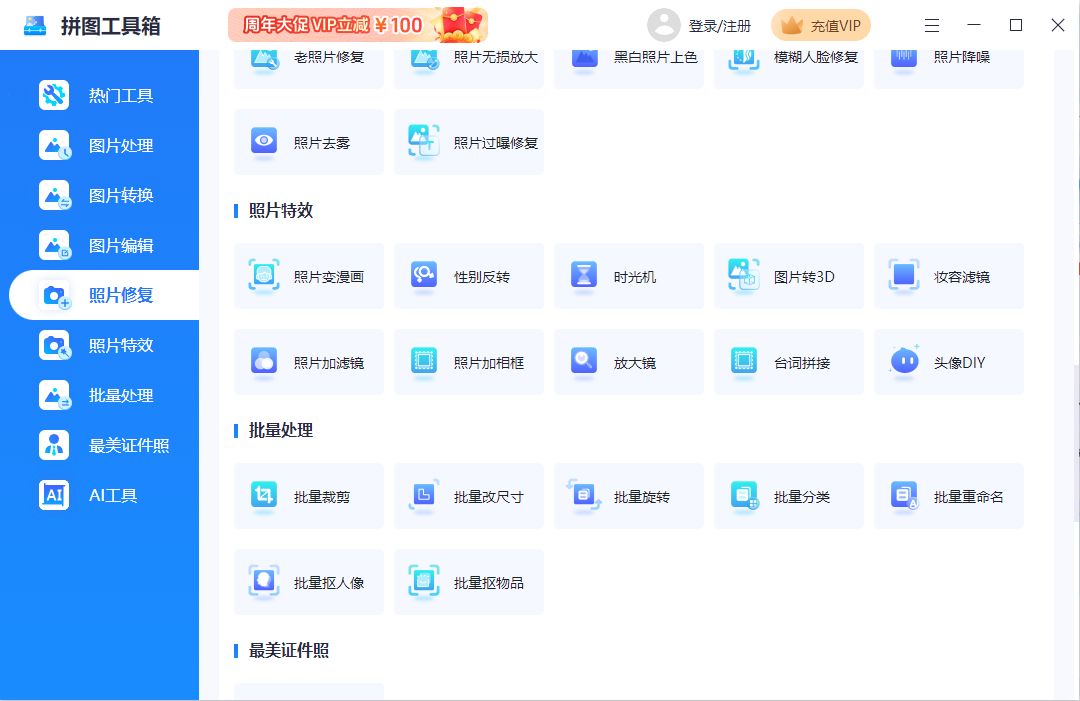Open the 周年大促 VIP promotion banner
This screenshot has width=1080, height=701.
point(357,25)
